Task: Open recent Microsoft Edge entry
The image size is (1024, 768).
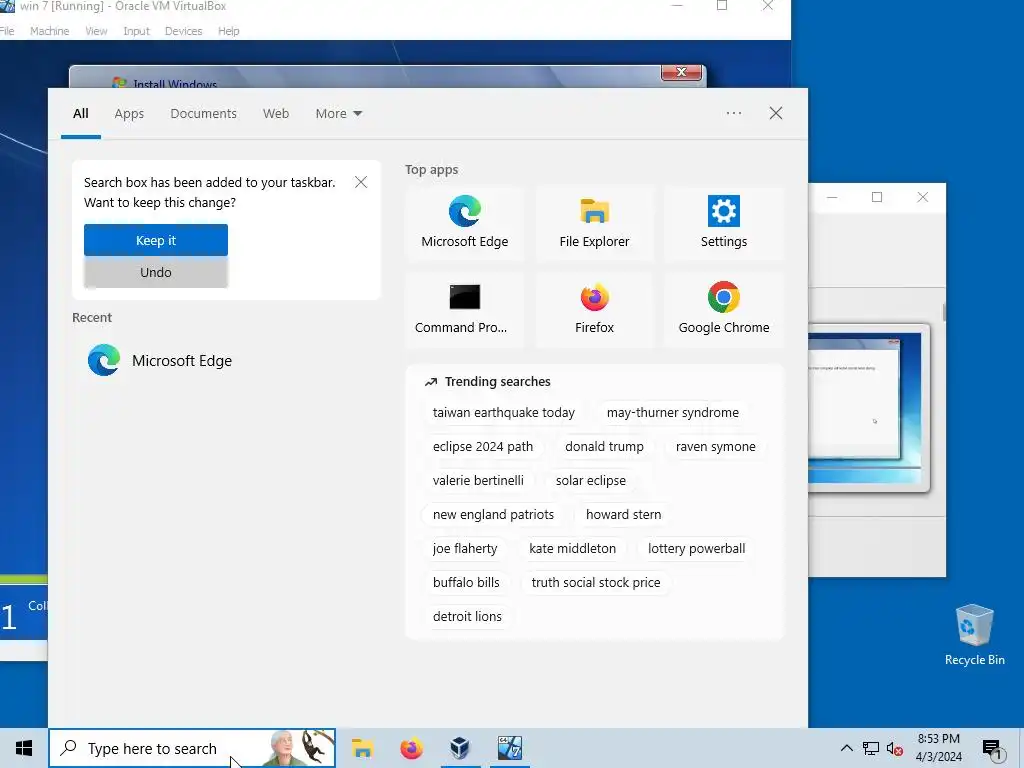Action: pyautogui.click(x=160, y=360)
